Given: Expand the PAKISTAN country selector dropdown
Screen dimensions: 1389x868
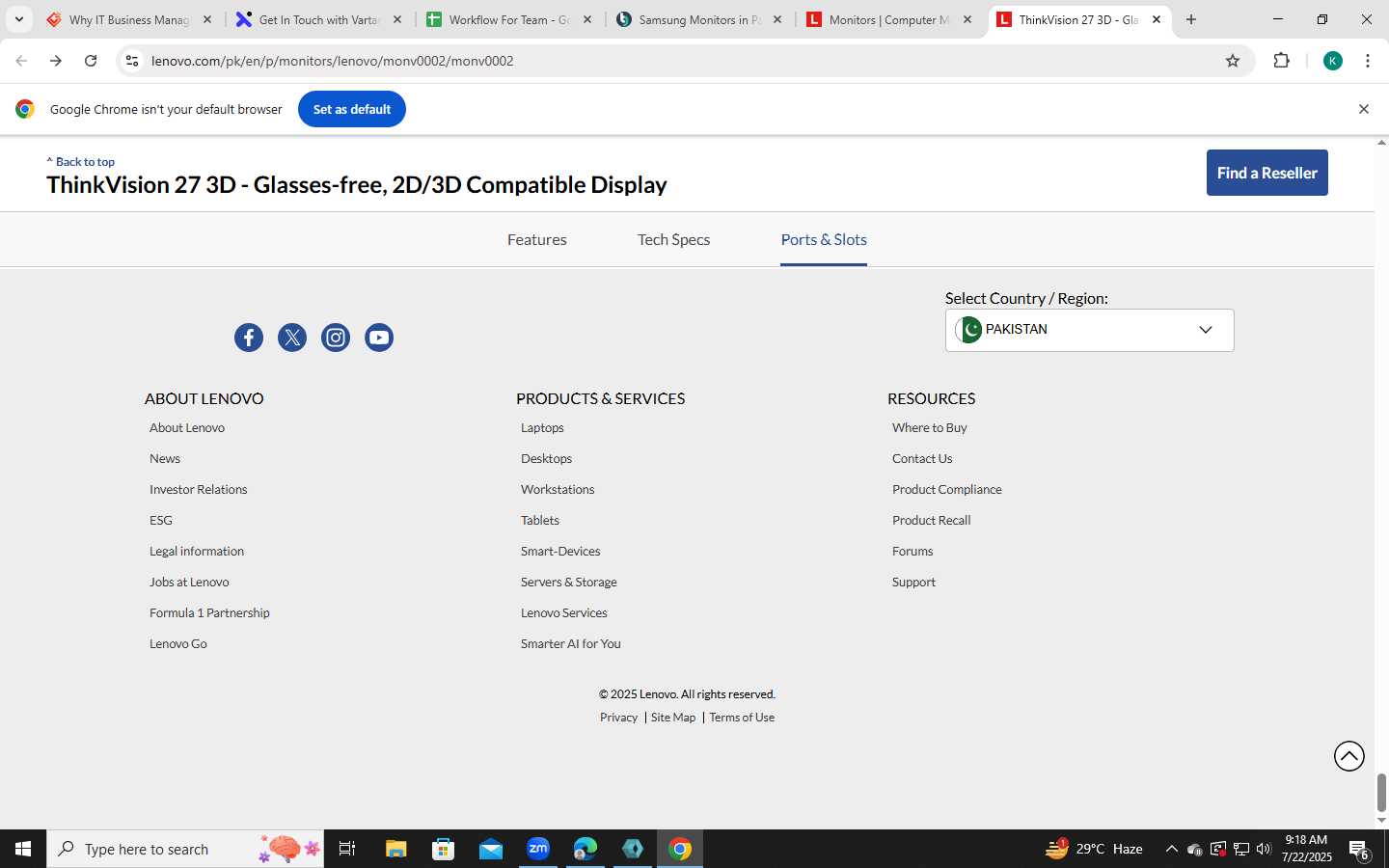Looking at the screenshot, I should click(1089, 330).
